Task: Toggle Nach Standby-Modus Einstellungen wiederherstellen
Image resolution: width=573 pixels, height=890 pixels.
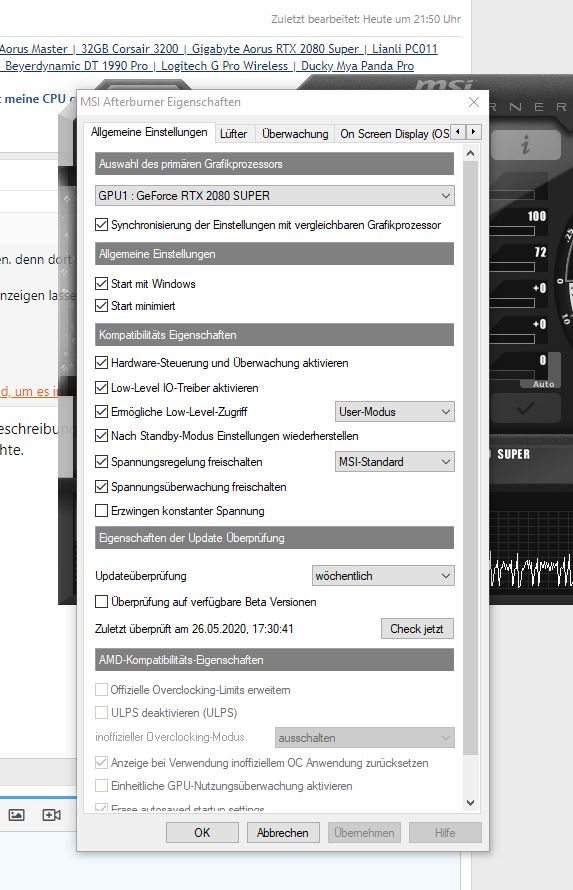Action: click(x=101, y=436)
